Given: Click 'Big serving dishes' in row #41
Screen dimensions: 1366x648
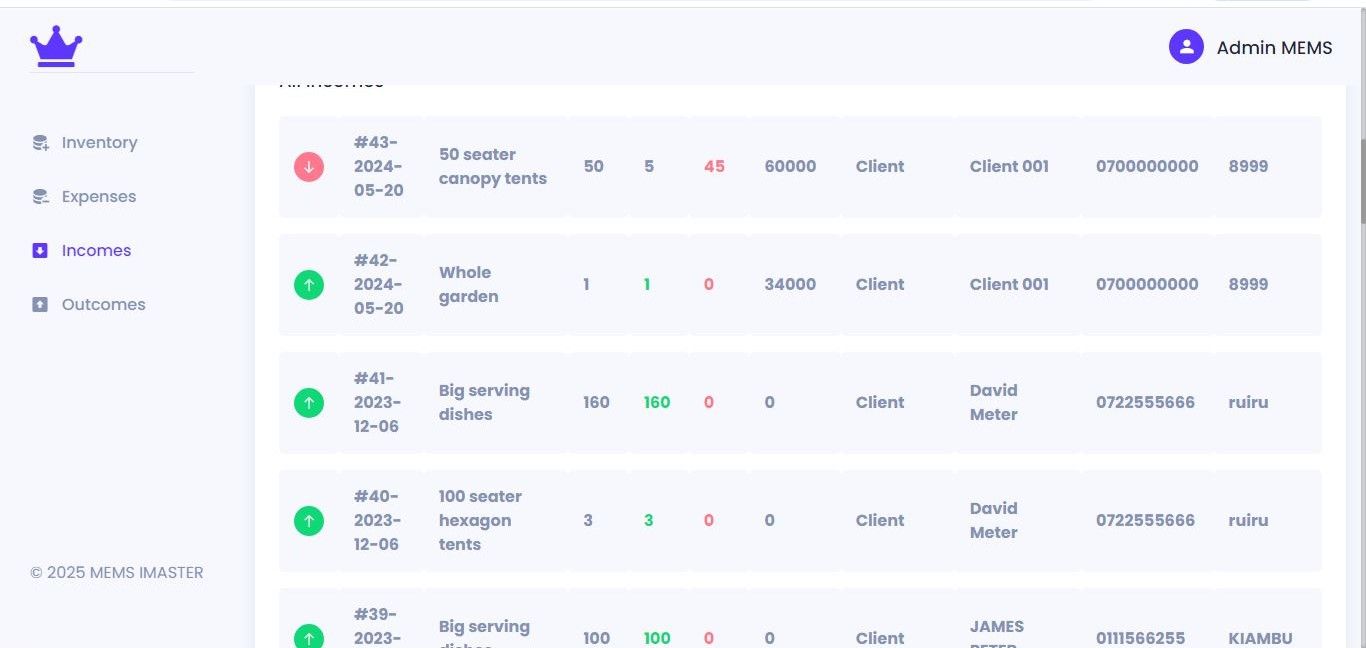Looking at the screenshot, I should (484, 403).
